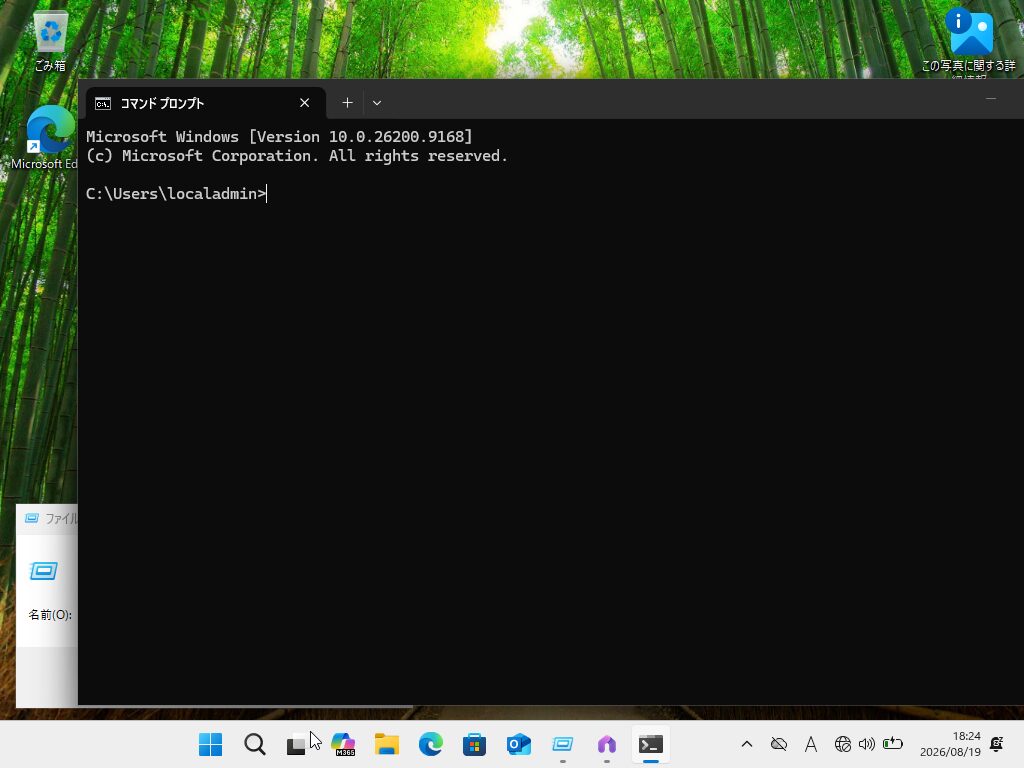Open taskbar Search

255,744
